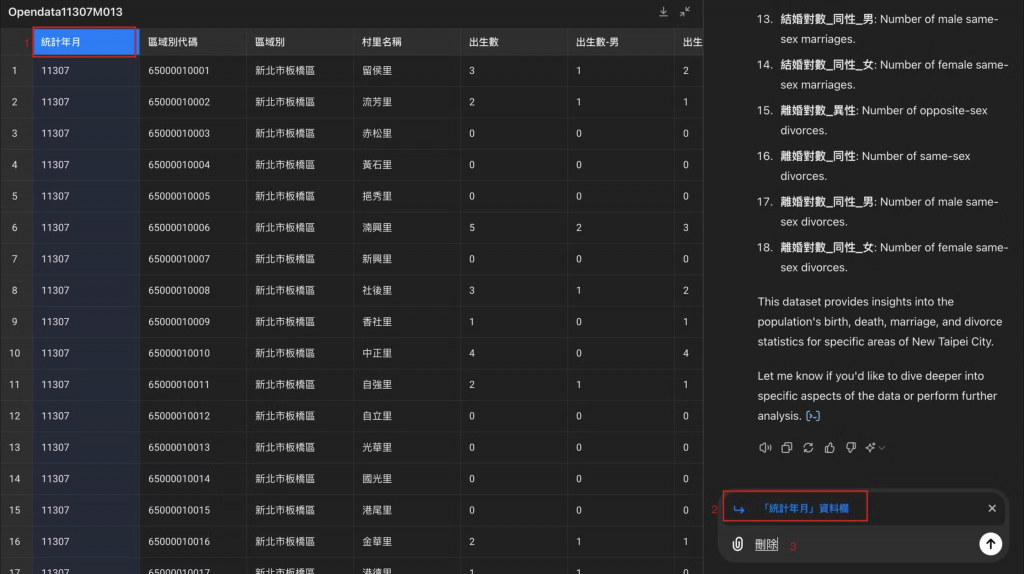The image size is (1024, 574).
Task: Select the 村里名稱 column header
Action: coord(406,42)
